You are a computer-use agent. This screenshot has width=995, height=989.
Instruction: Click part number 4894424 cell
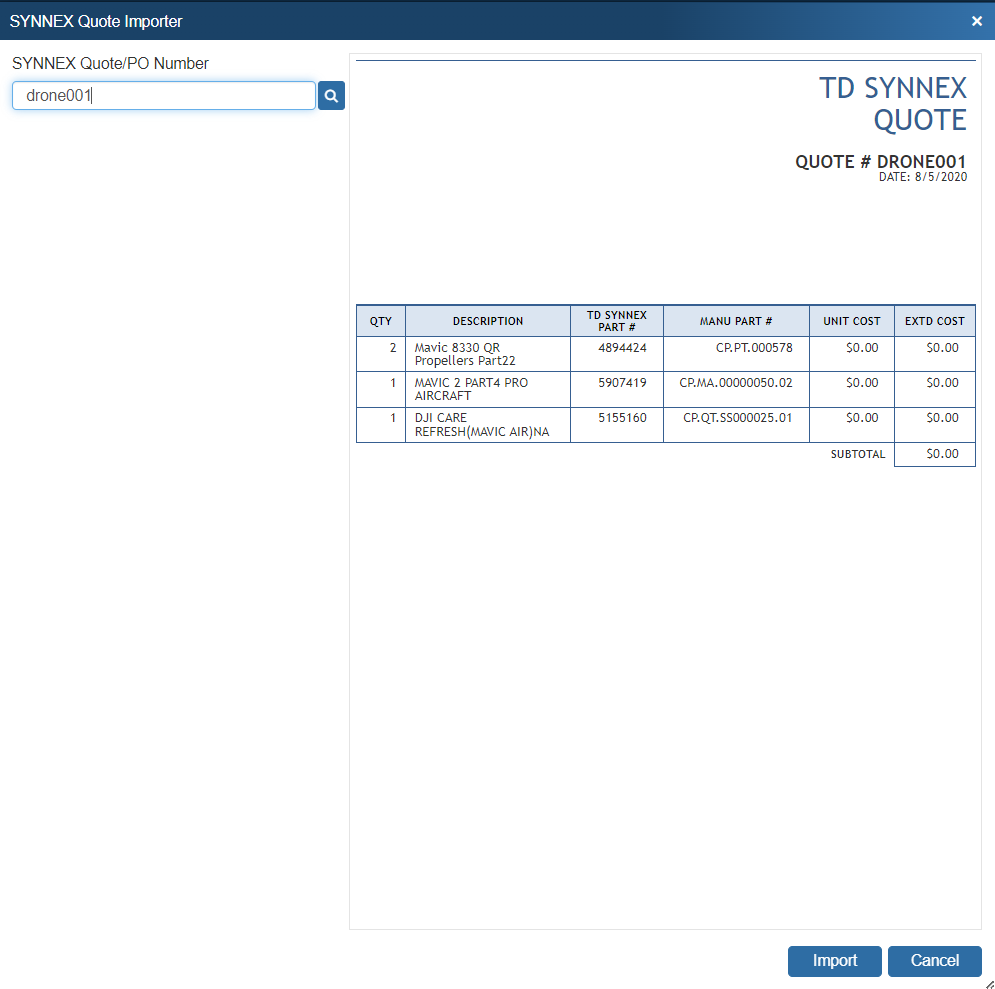tap(622, 348)
